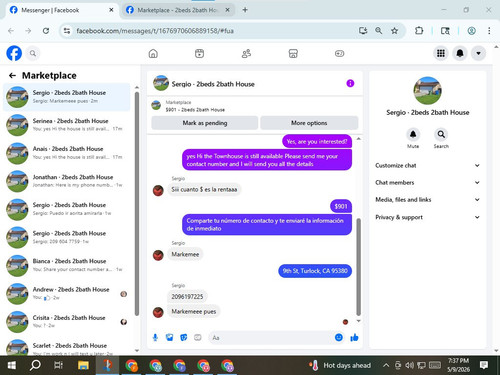500x375 pixels.
Task: Click the listing profile picture in right panel
Action: (x=427, y=91)
